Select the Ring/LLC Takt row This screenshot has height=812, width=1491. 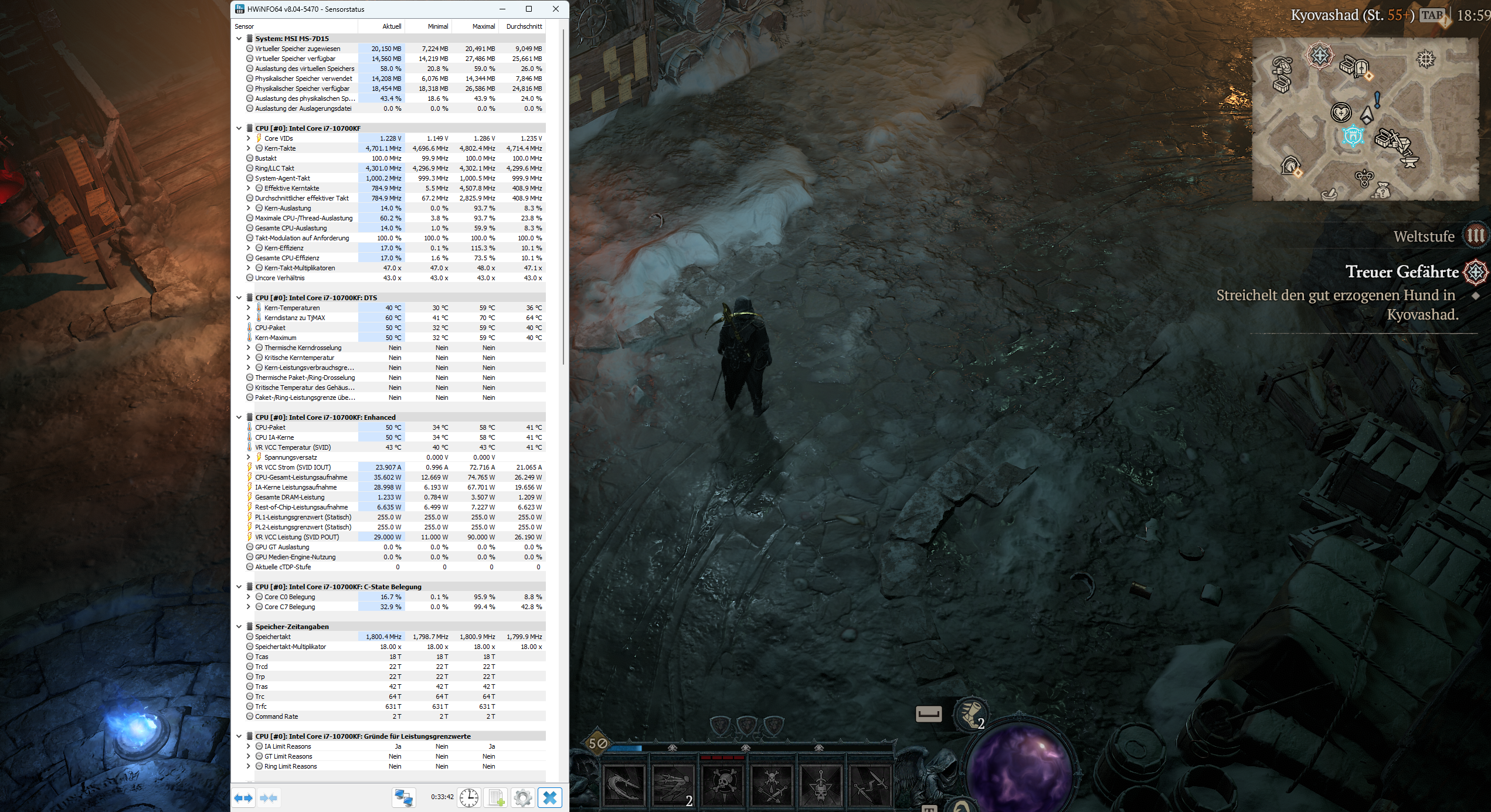[x=395, y=168]
